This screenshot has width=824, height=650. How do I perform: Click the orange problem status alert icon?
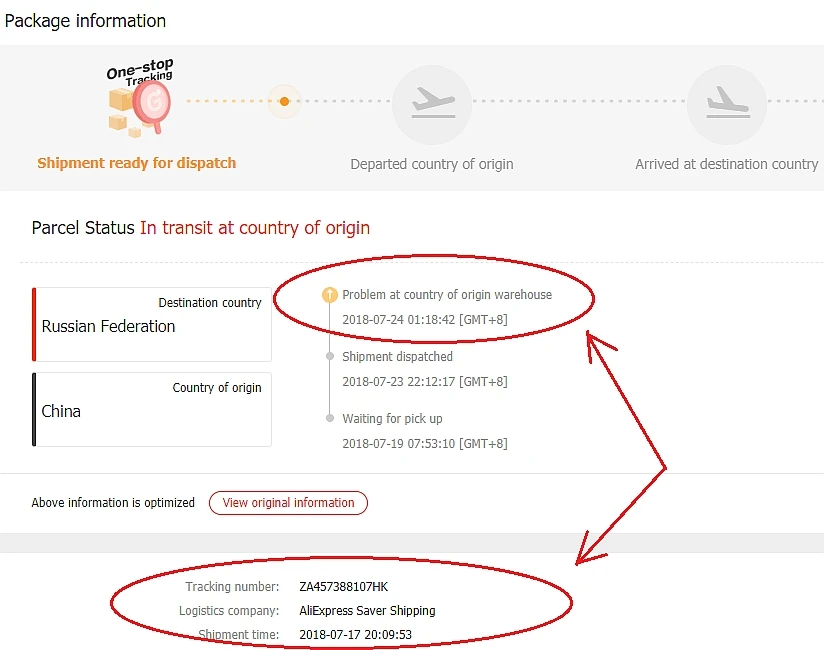[328, 295]
